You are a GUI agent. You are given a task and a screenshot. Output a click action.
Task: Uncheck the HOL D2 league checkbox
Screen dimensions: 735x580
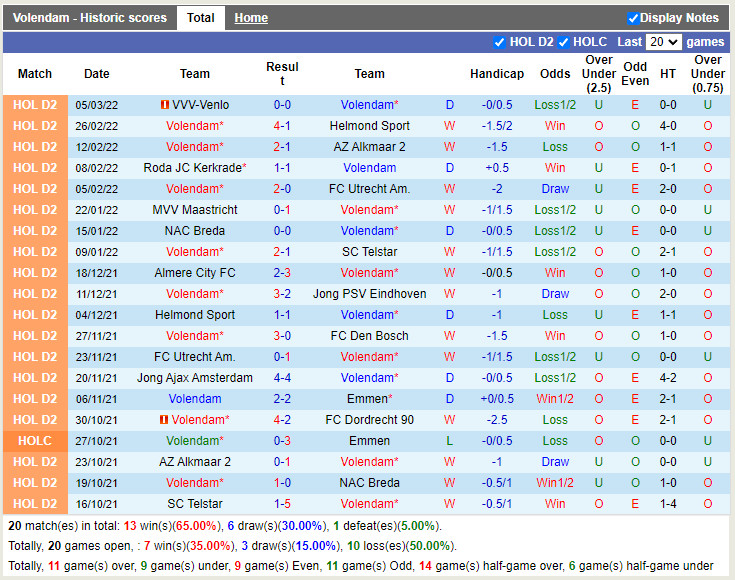499,42
